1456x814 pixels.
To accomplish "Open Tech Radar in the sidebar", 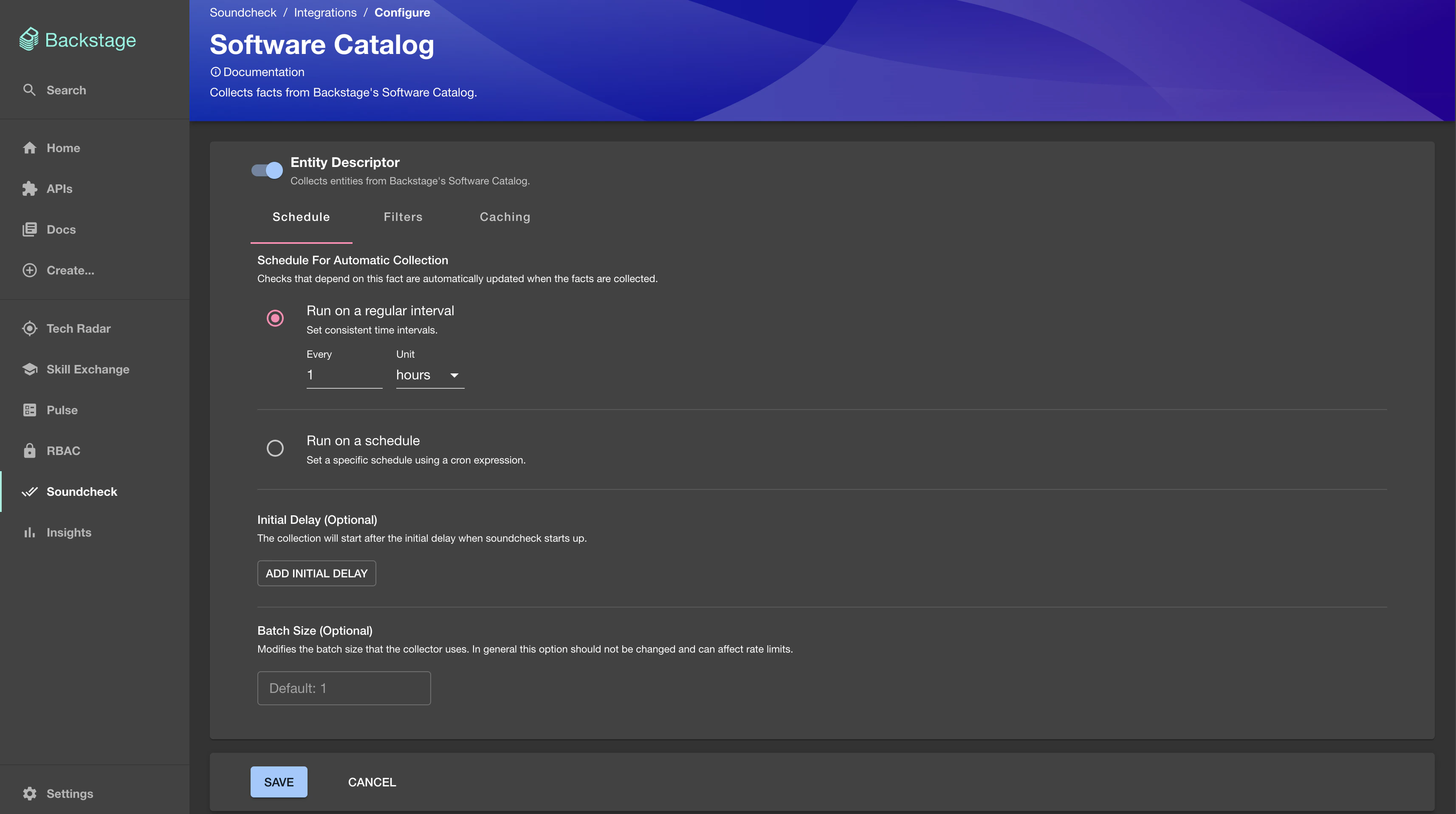I will pyautogui.click(x=94, y=328).
